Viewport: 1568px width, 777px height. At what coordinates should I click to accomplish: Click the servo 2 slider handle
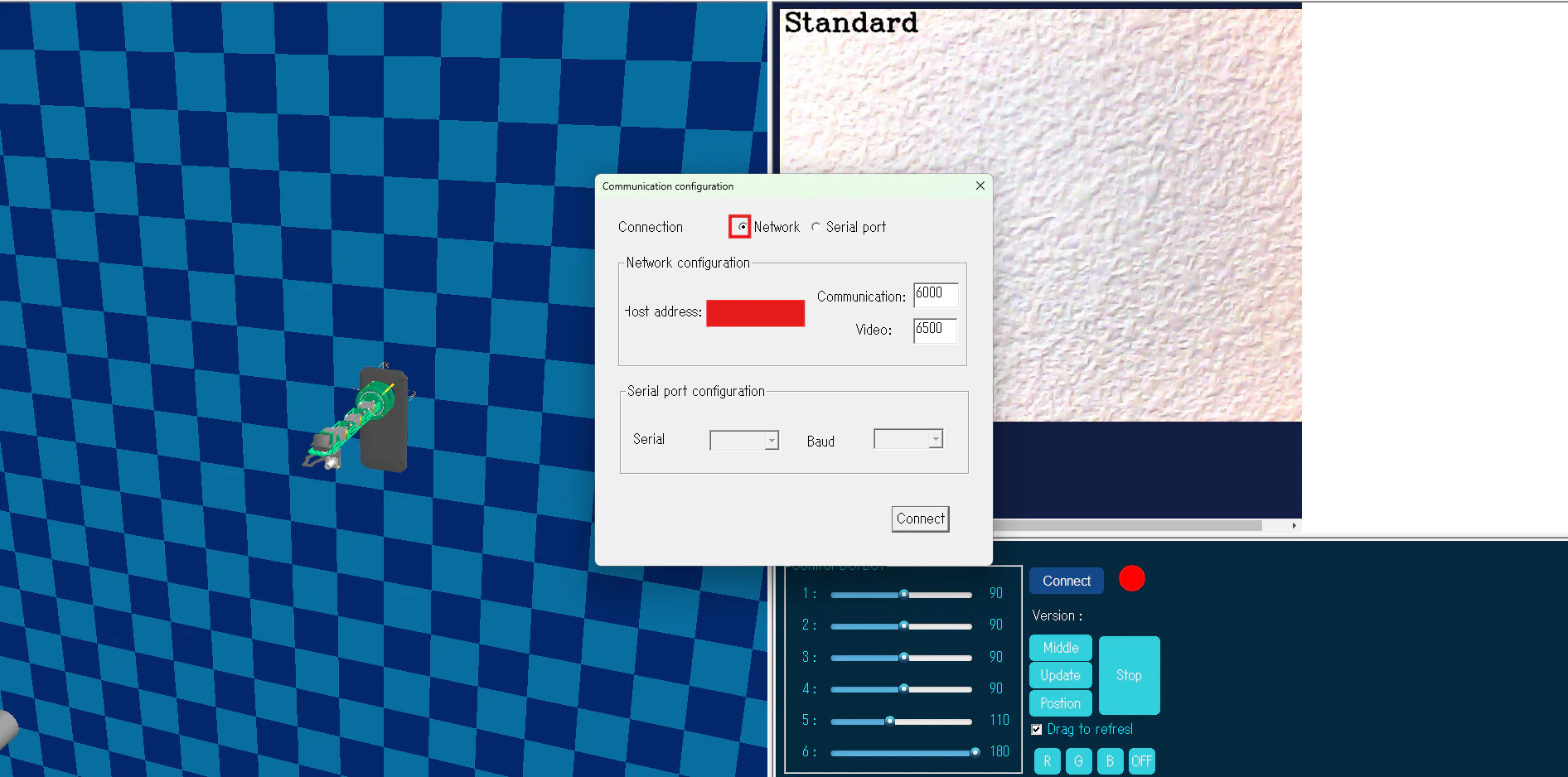click(x=904, y=625)
